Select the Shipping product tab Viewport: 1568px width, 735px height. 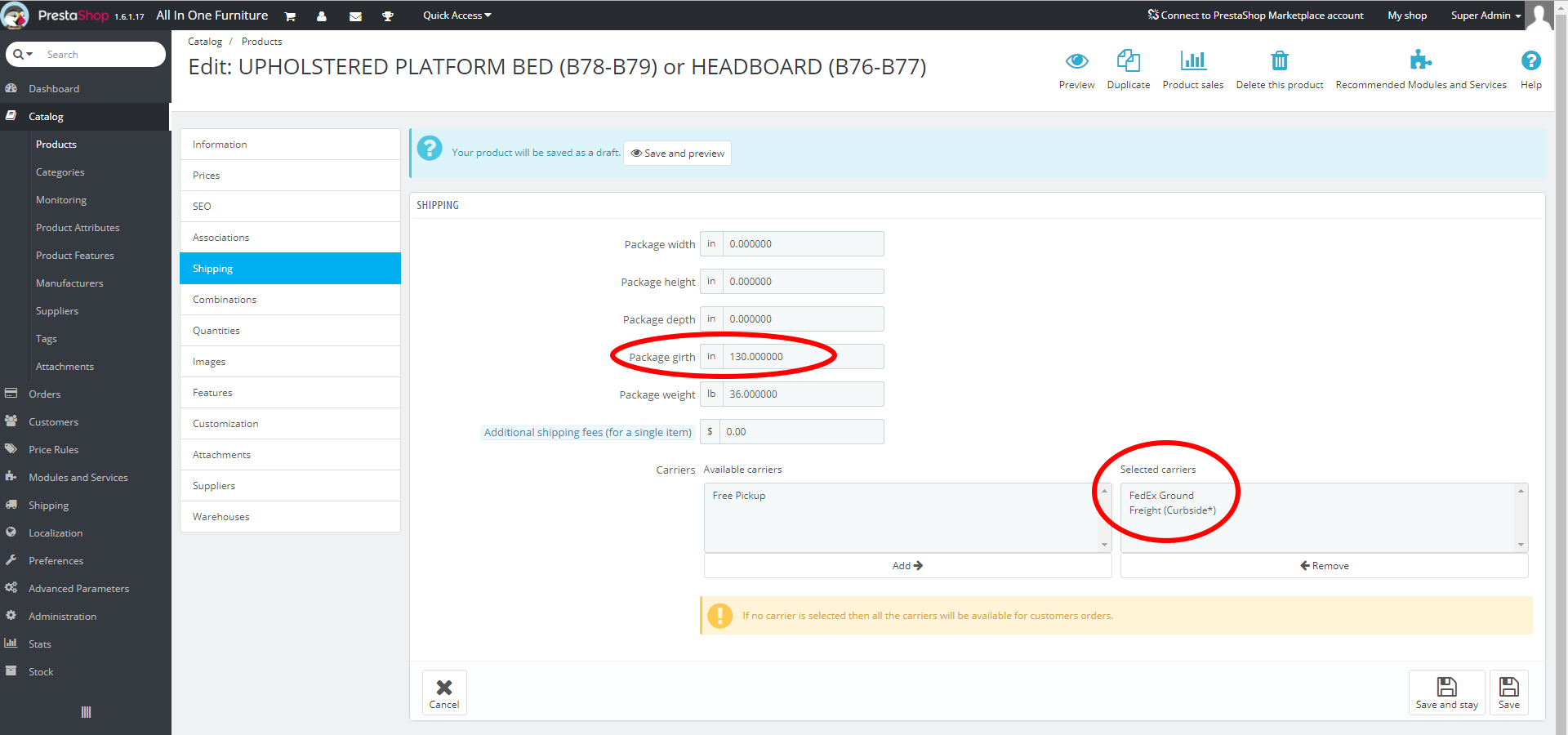click(290, 269)
